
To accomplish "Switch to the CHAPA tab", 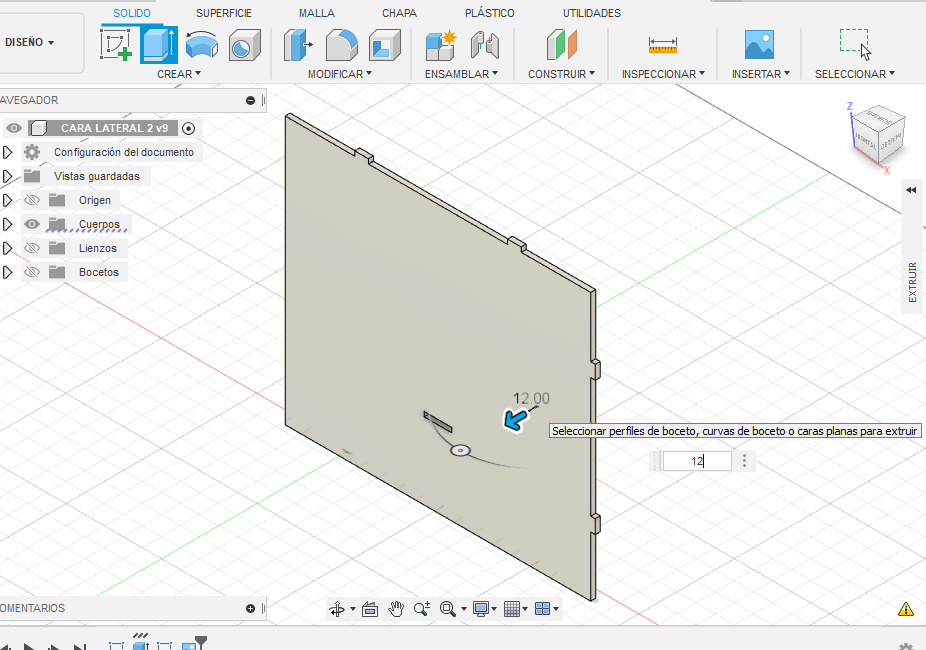I will tap(399, 13).
